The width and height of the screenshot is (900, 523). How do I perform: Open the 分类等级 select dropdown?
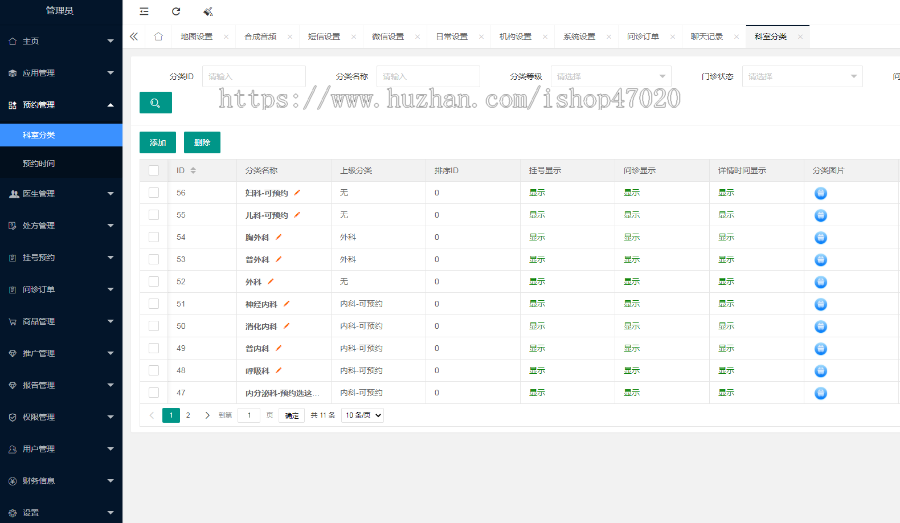(611, 76)
